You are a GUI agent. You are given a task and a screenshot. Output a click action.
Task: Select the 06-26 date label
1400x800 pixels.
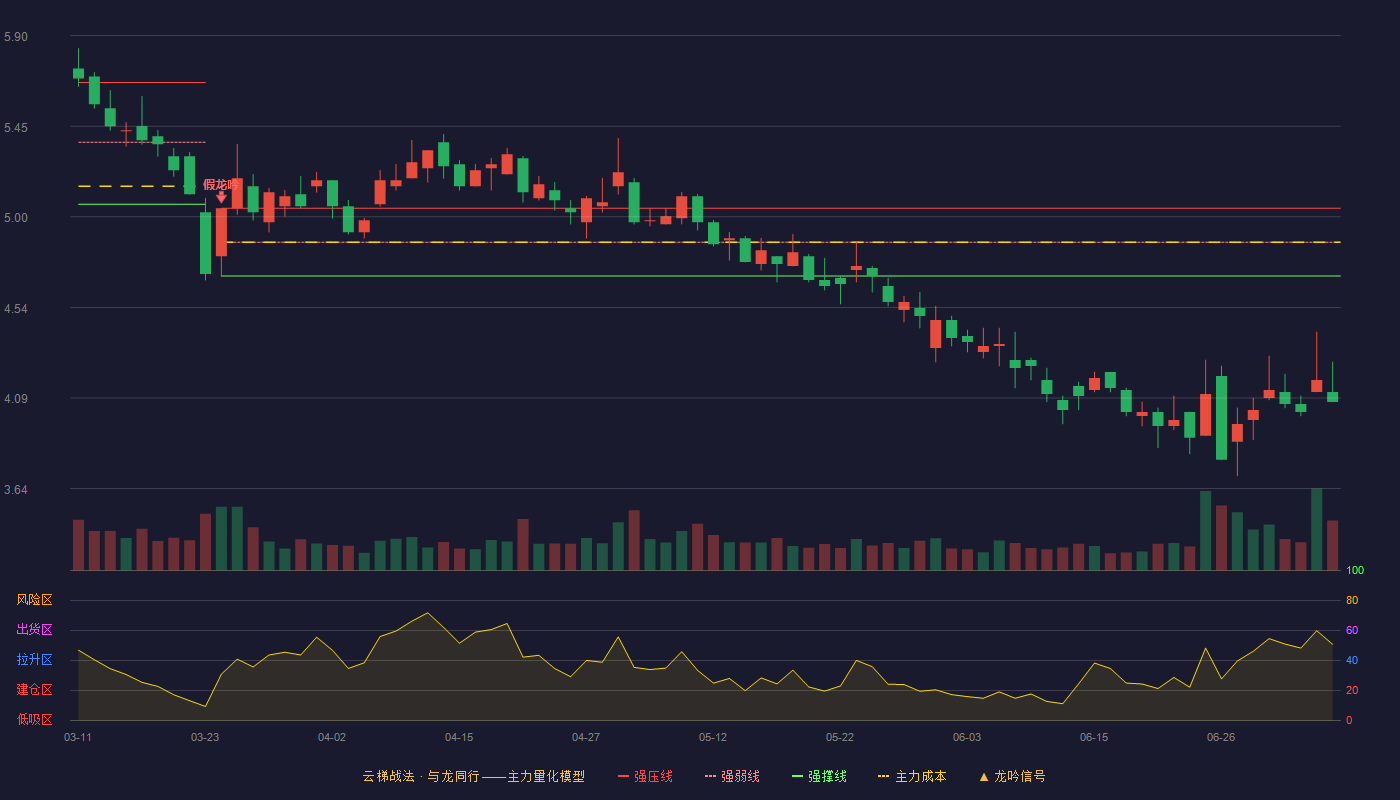click(1221, 737)
